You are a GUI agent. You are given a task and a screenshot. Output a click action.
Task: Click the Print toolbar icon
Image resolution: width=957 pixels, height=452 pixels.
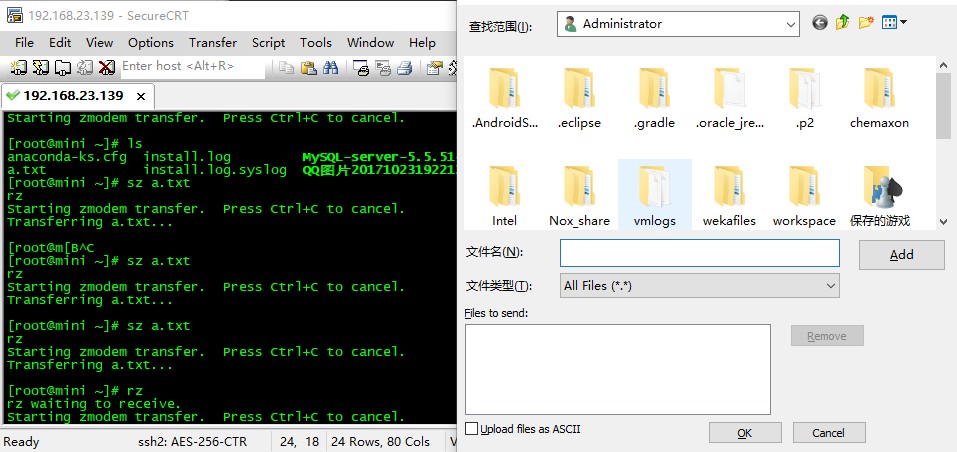(405, 68)
